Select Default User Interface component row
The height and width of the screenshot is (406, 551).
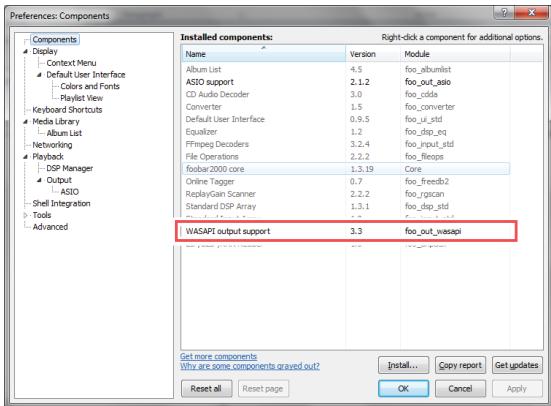coord(346,119)
